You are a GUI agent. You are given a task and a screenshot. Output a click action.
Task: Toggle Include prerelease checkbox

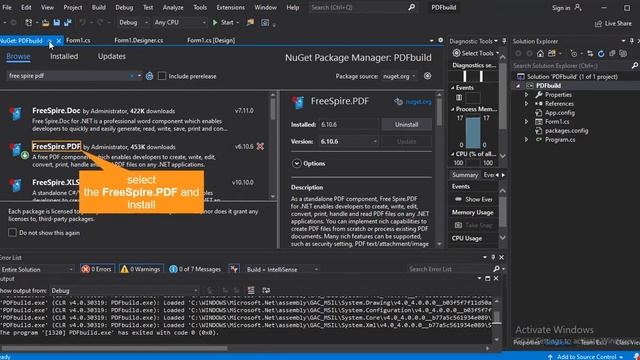162,76
